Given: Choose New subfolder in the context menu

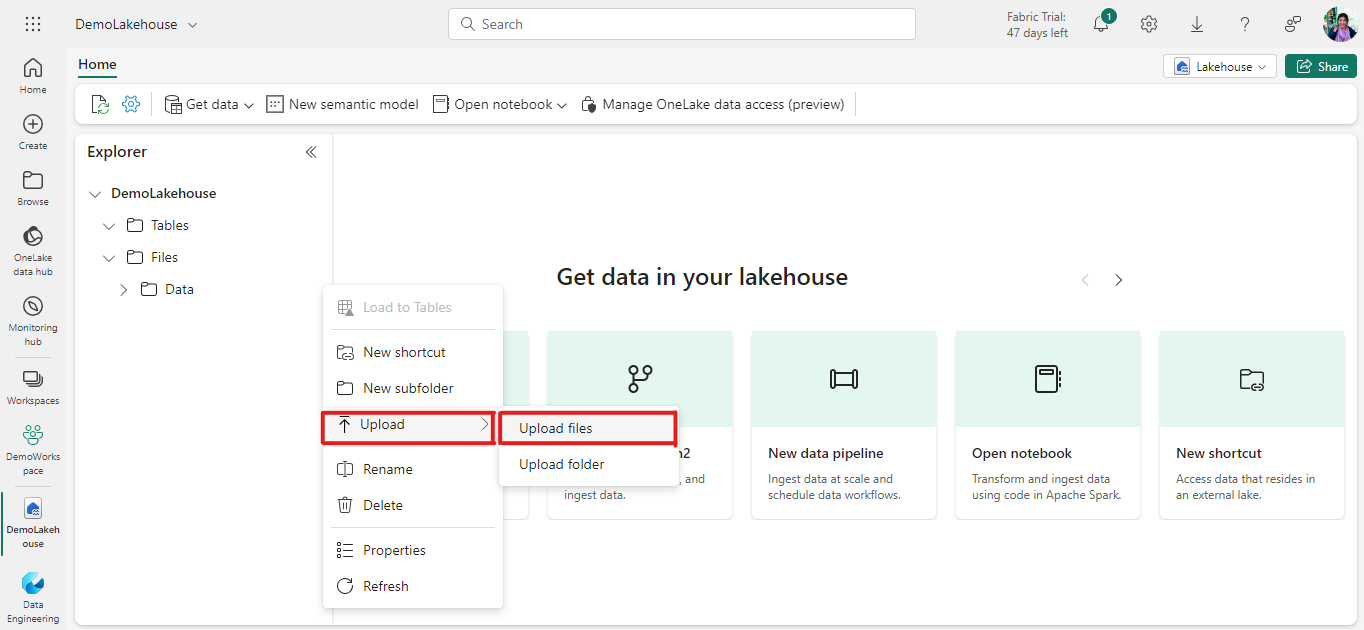Looking at the screenshot, I should tap(412, 388).
